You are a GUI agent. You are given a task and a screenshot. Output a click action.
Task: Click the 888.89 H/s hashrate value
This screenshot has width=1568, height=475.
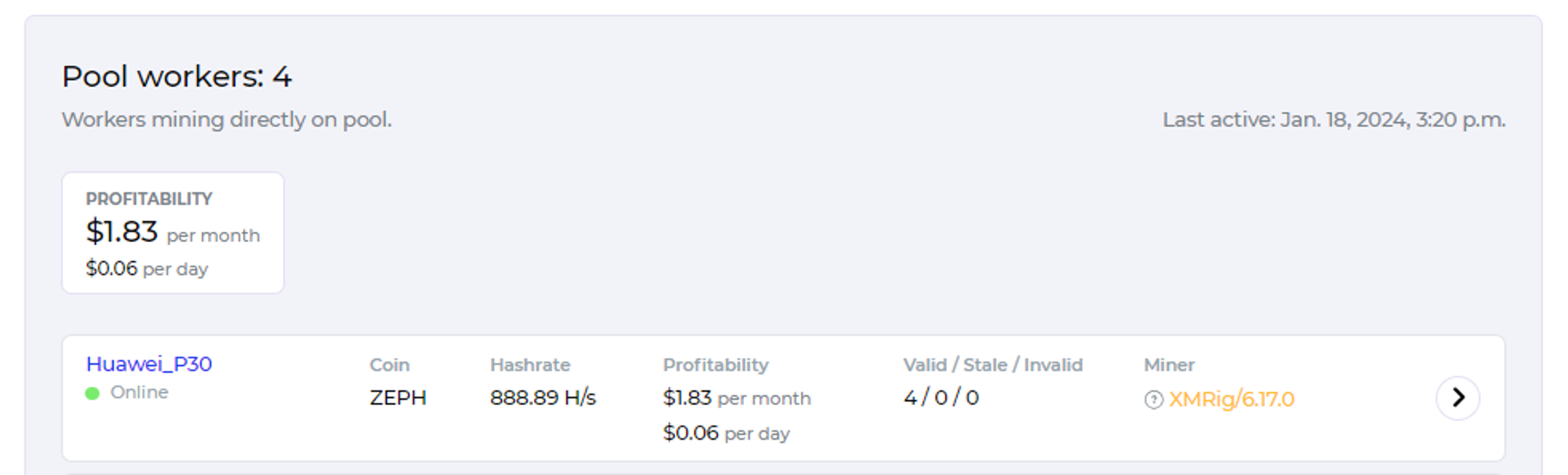click(543, 397)
